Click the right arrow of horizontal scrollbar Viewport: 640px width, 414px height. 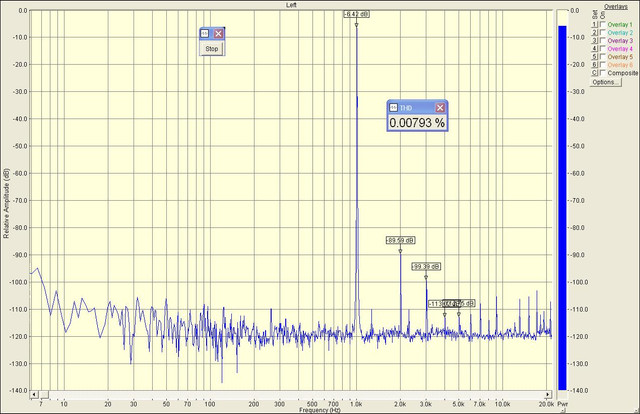click(548, 394)
